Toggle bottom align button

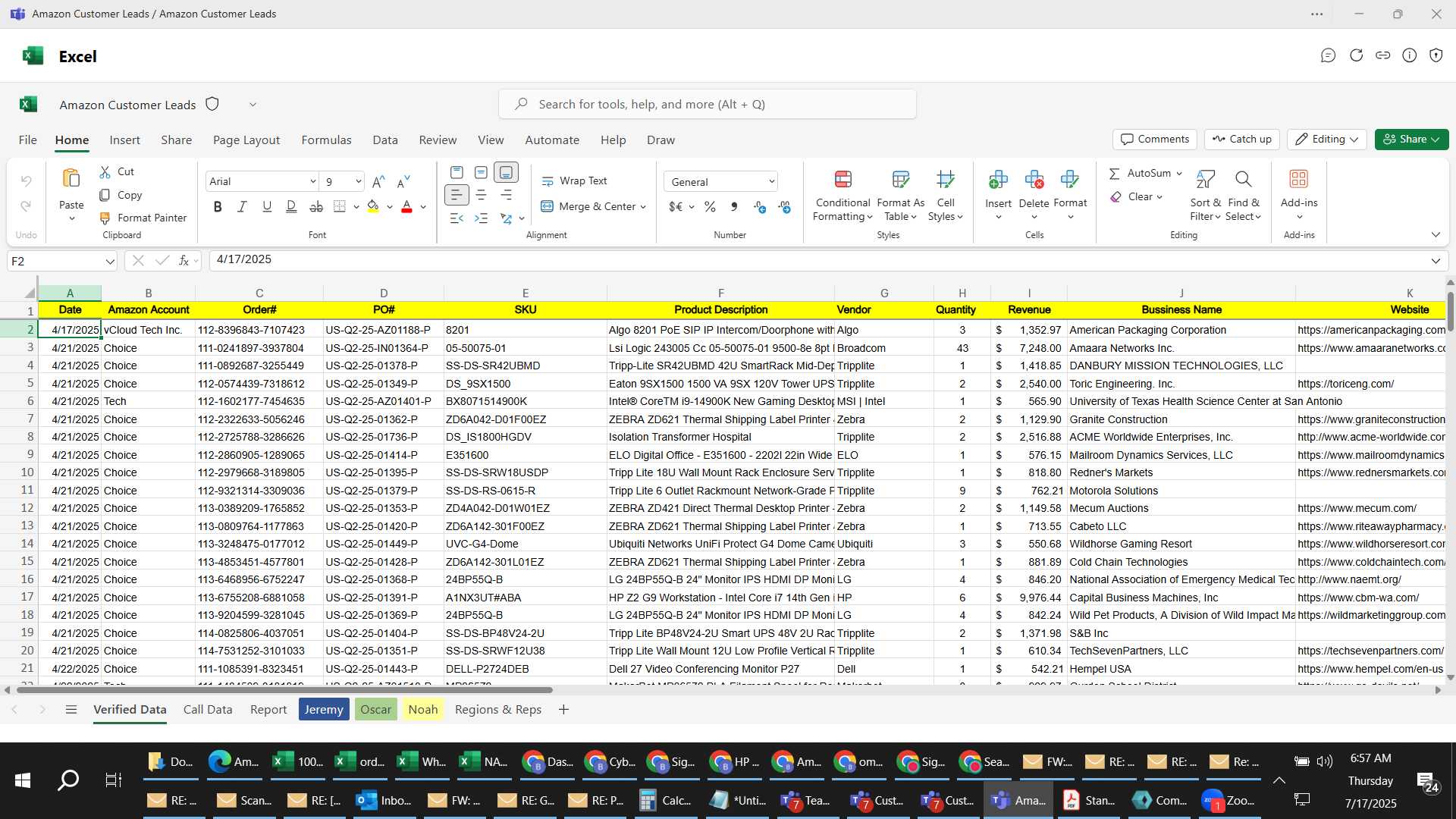tap(506, 173)
